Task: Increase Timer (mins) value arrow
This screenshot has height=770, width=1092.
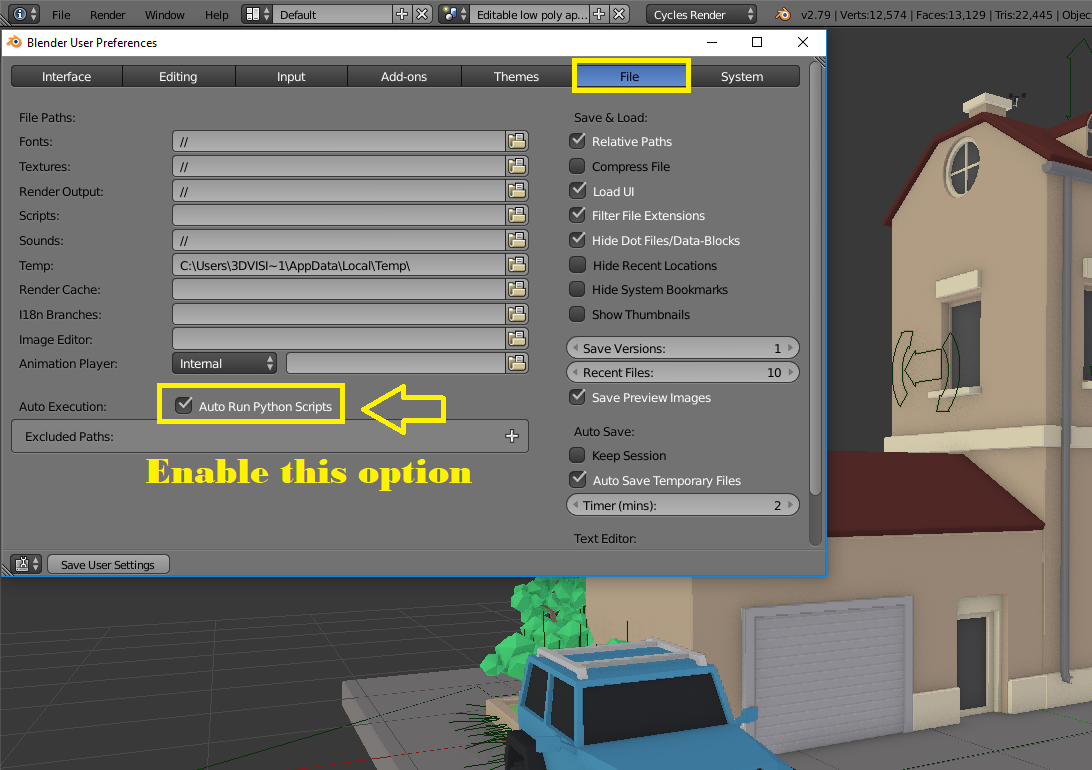Action: 790,505
